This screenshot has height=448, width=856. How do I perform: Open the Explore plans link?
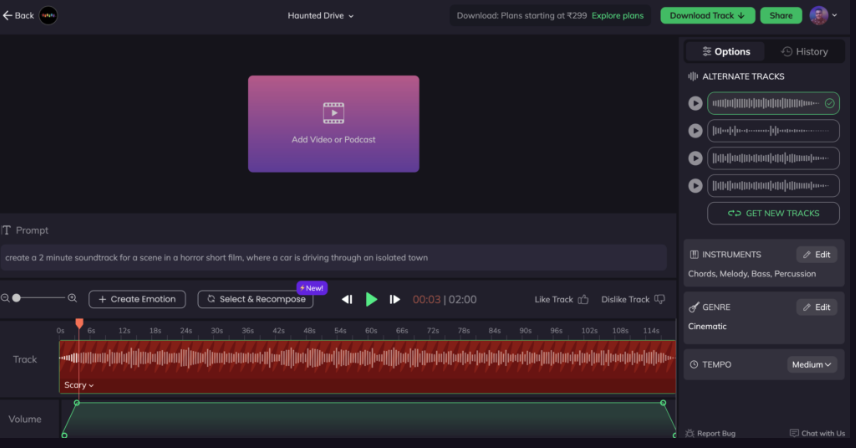point(617,16)
